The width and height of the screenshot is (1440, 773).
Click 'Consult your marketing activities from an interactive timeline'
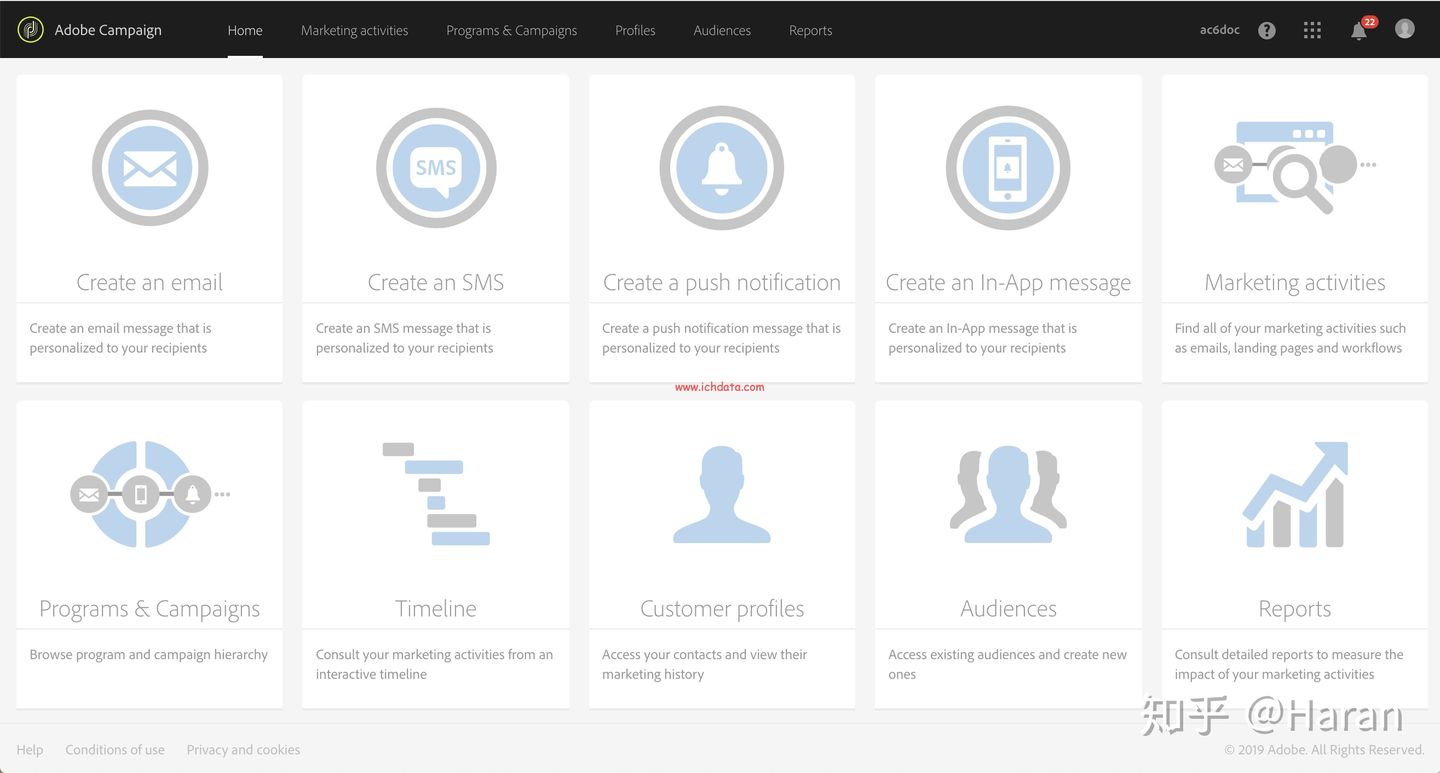tap(434, 664)
